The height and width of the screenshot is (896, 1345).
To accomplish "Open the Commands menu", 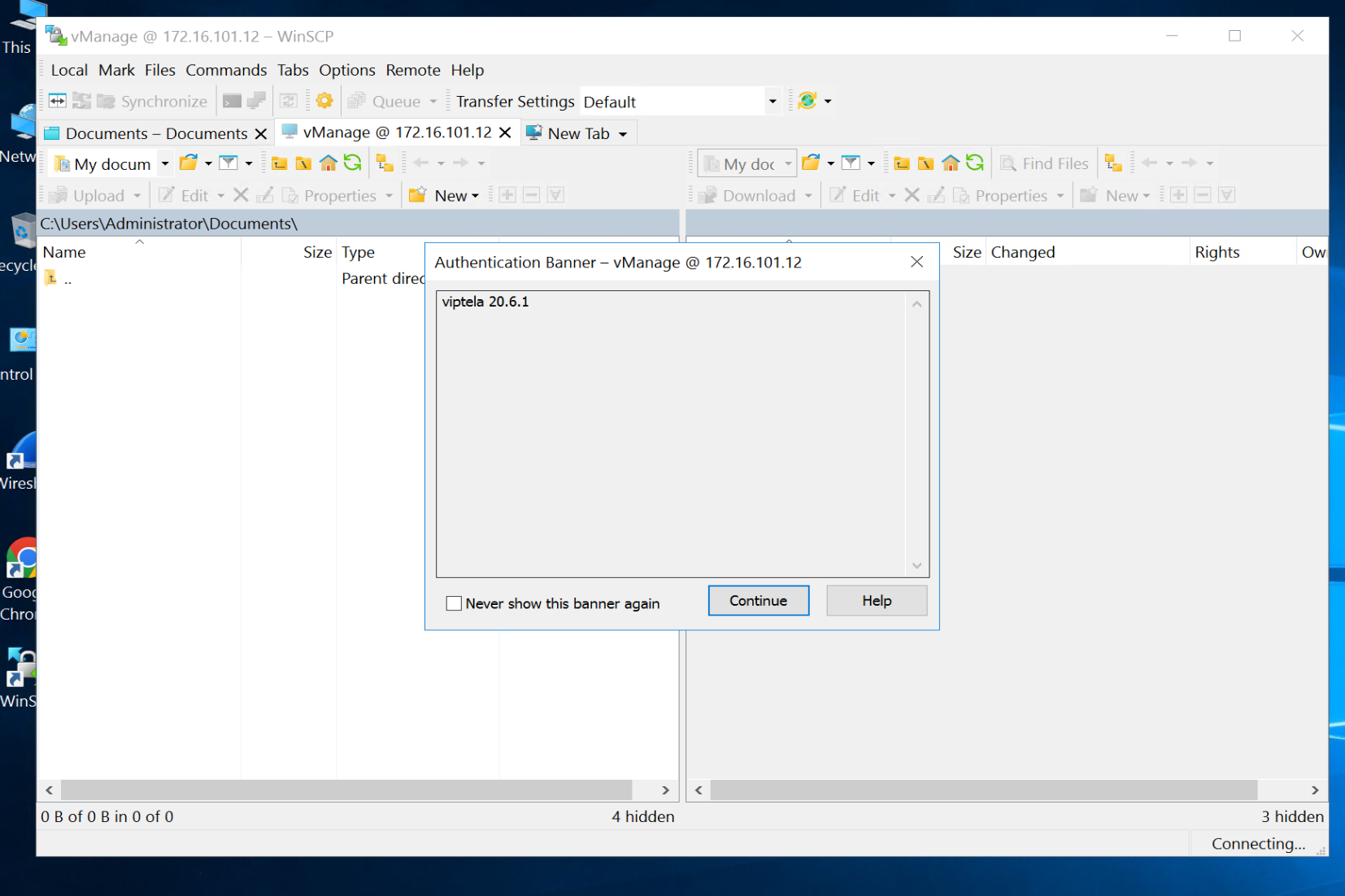I will (x=225, y=70).
